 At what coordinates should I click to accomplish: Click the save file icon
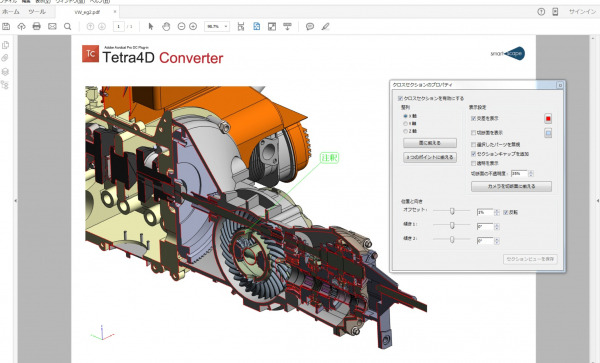[x=6, y=26]
